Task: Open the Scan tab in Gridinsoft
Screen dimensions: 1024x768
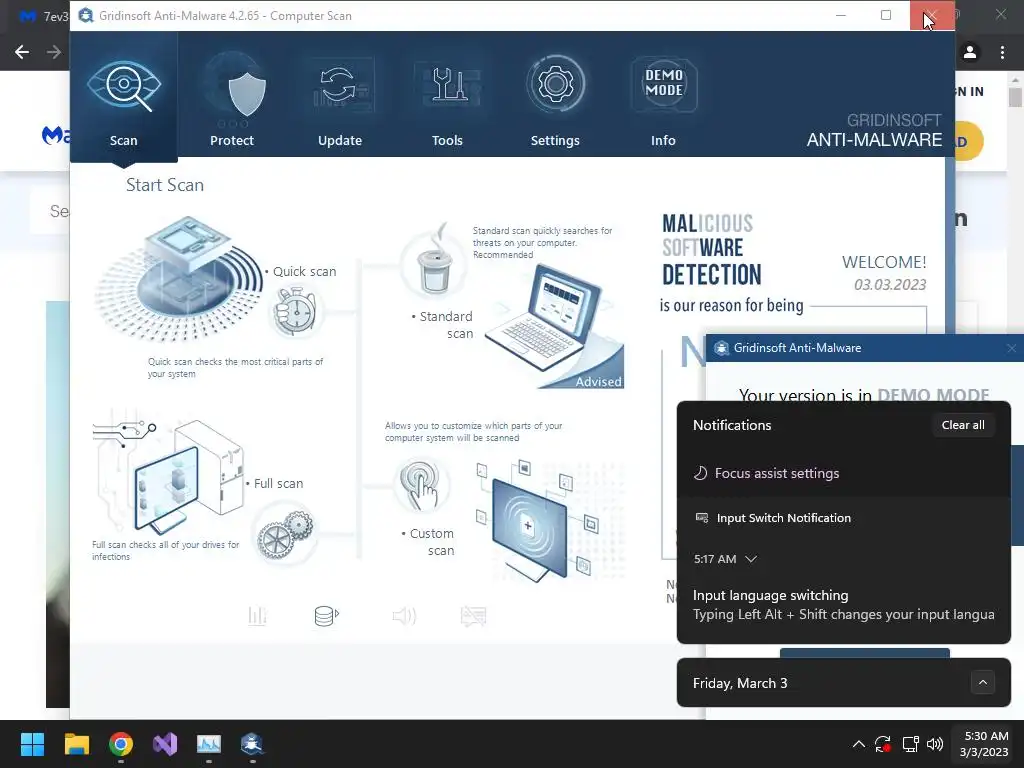Action: point(123,97)
